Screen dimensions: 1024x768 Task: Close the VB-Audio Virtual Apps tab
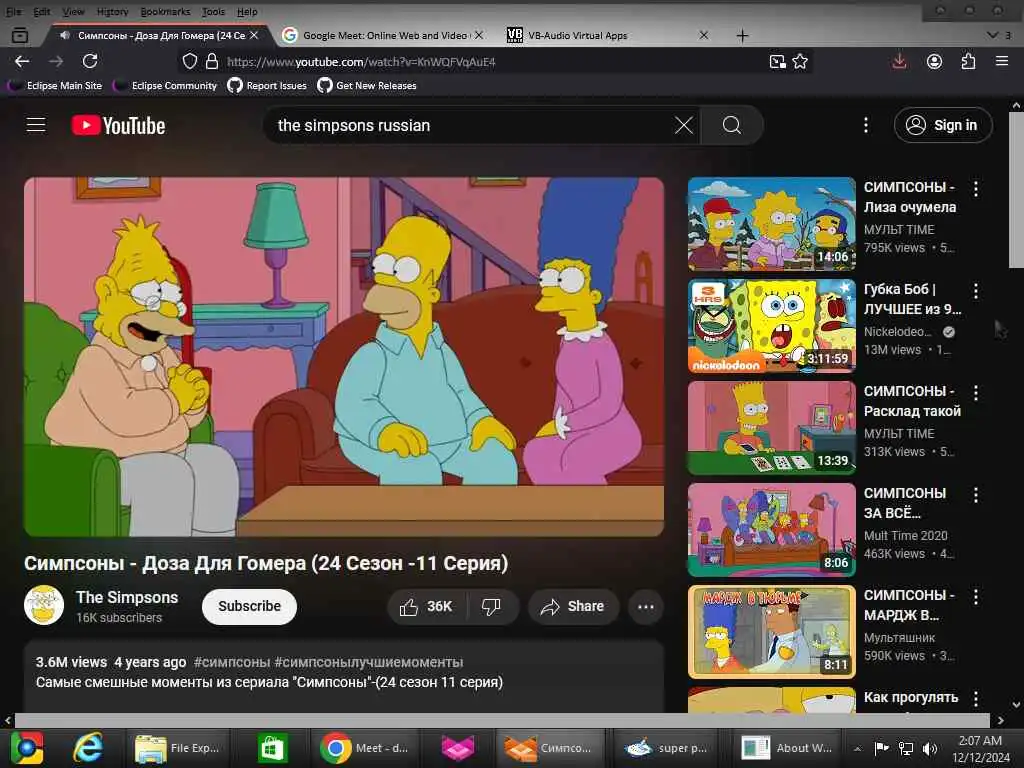coord(703,35)
